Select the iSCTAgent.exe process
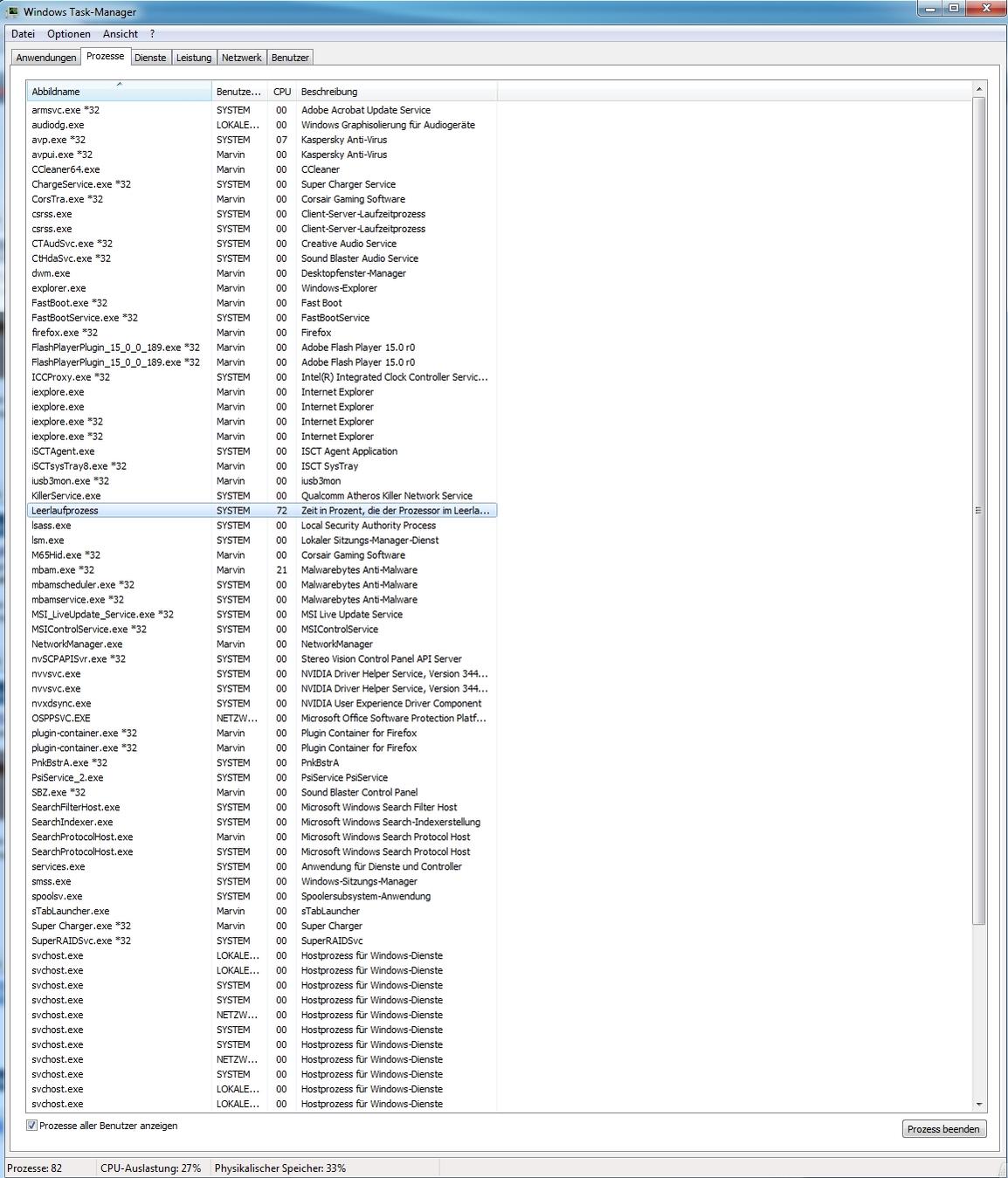This screenshot has height=1178, width=1008. (x=262, y=451)
